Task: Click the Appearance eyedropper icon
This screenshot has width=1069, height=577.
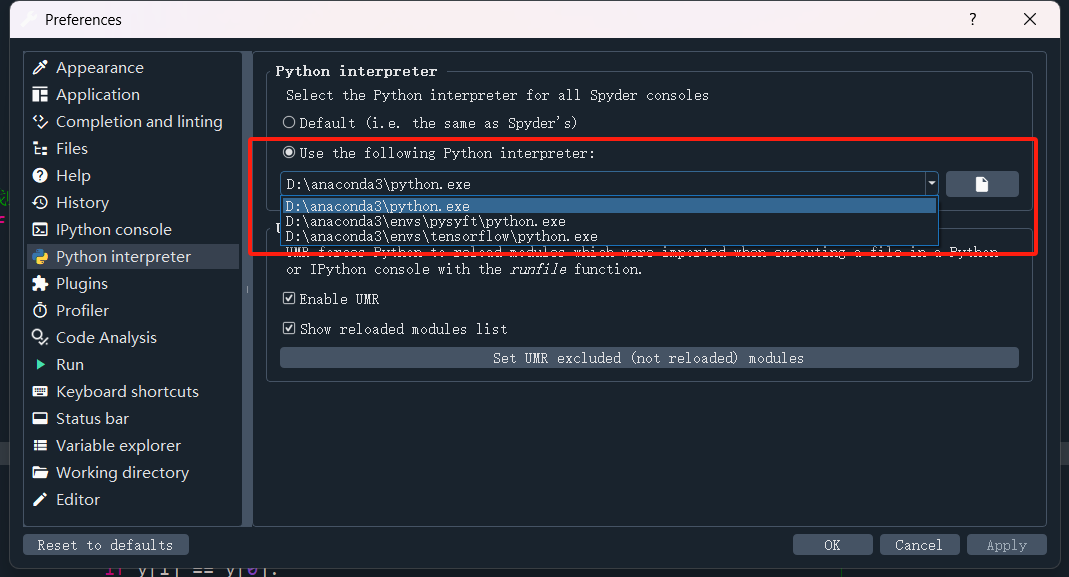Action: coord(40,68)
